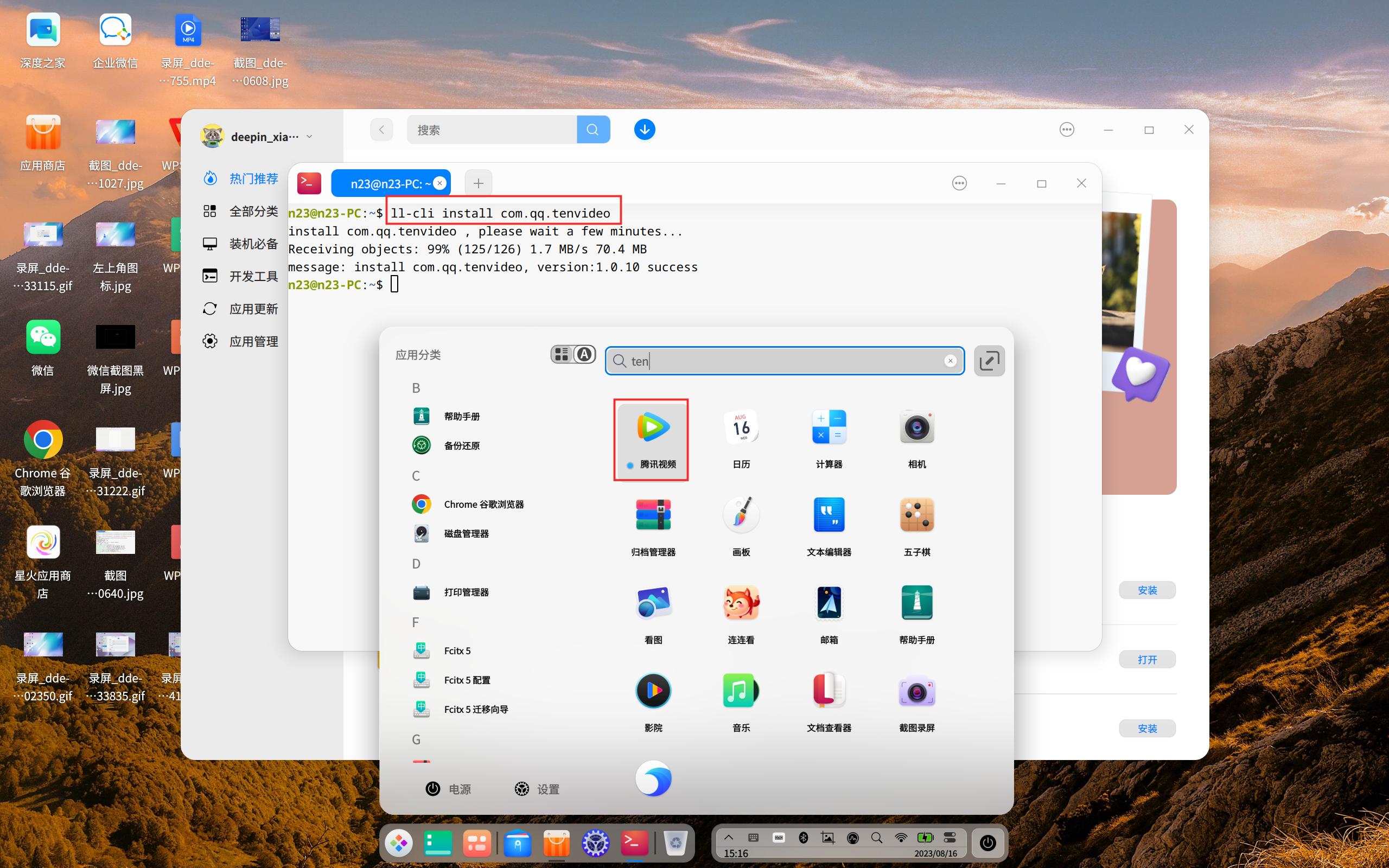The width and height of the screenshot is (1389, 868).
Task: Select the 开发工具 category in the app store sidebar
Action: point(254,276)
